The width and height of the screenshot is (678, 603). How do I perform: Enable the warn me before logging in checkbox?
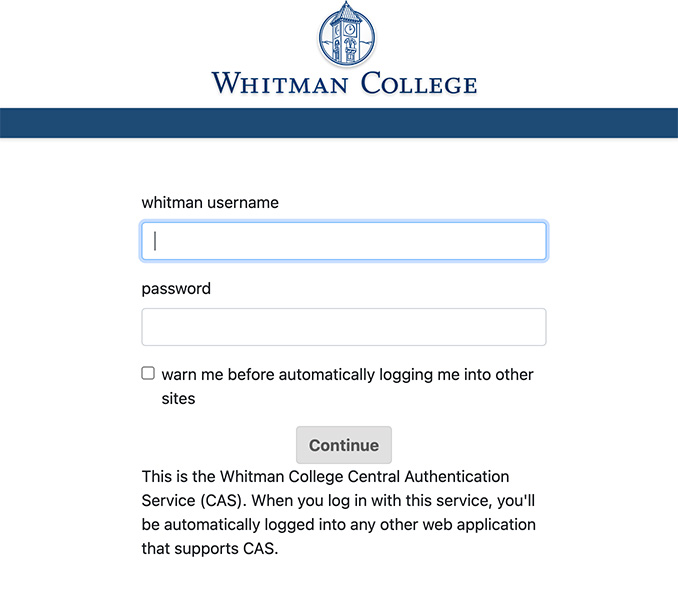tap(148, 373)
